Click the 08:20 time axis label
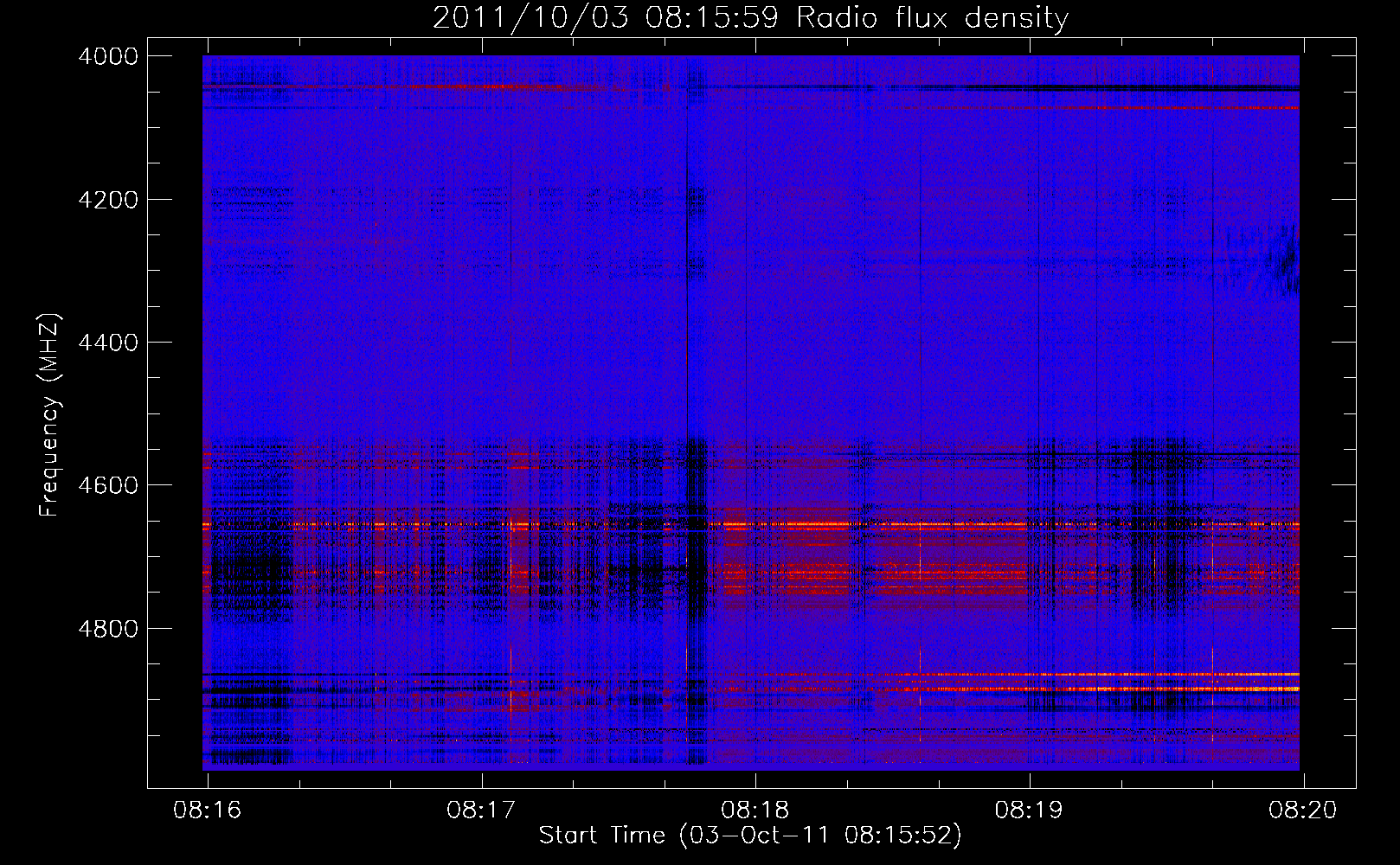This screenshot has height=865, width=1400. 1303,811
